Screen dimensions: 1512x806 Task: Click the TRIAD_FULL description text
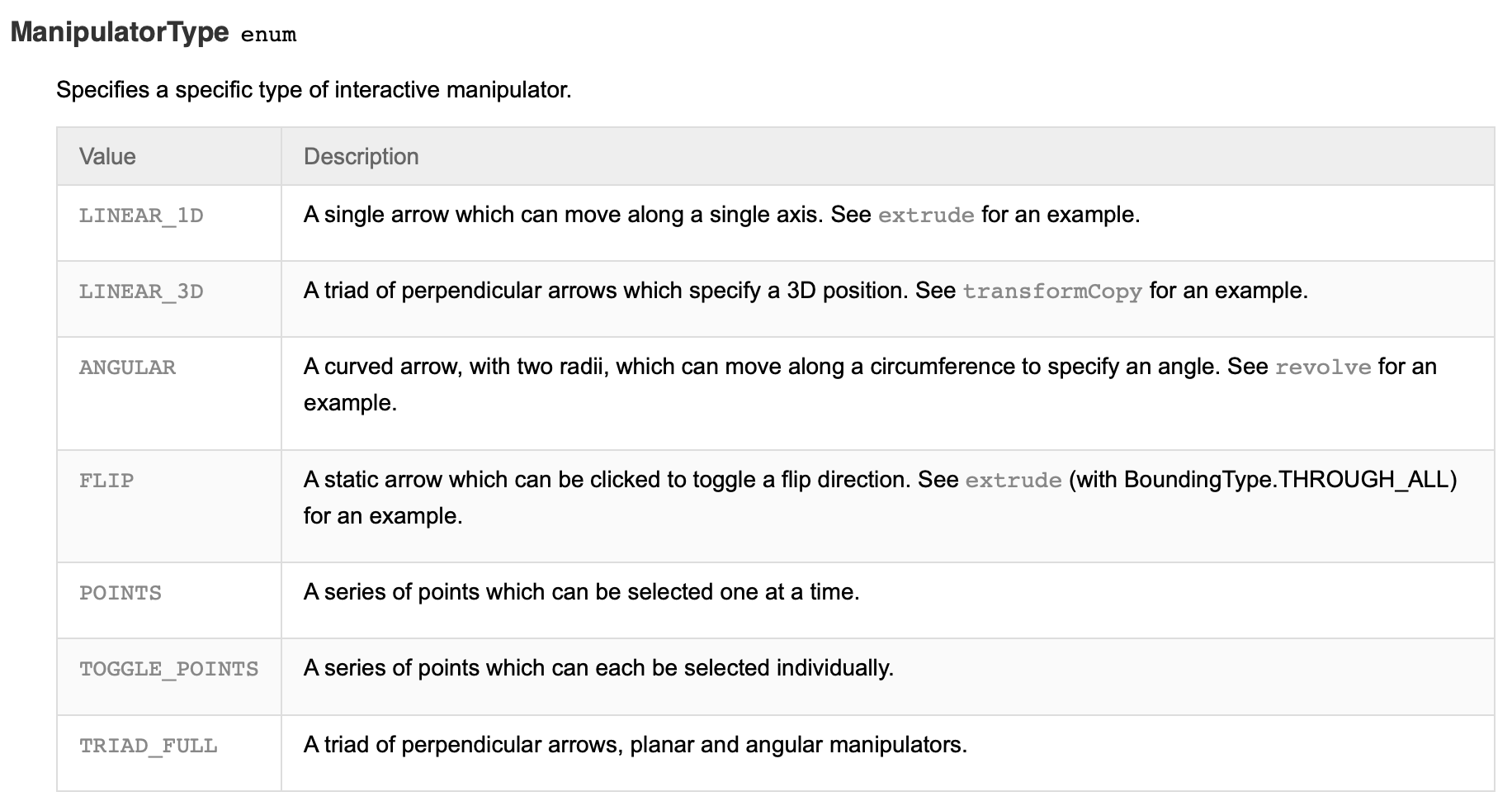(x=635, y=745)
